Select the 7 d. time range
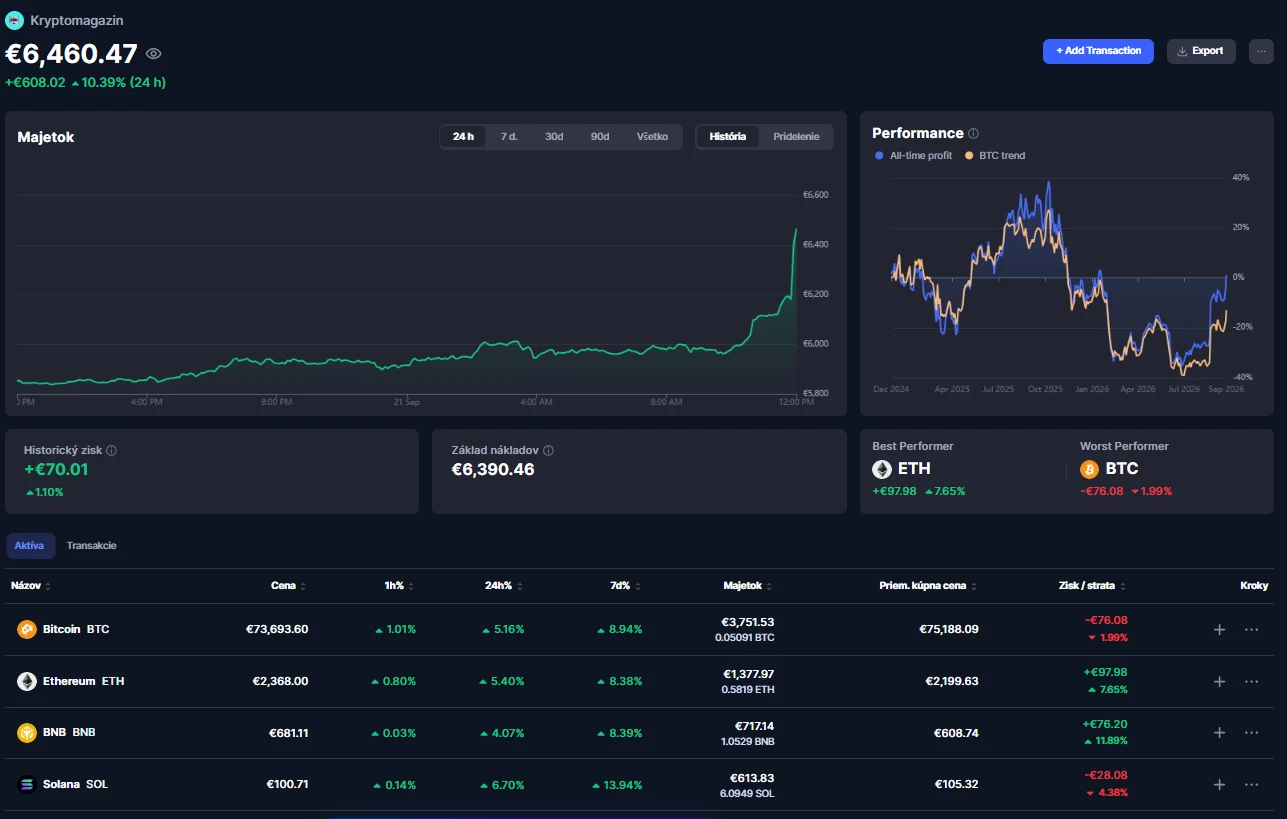 point(509,137)
